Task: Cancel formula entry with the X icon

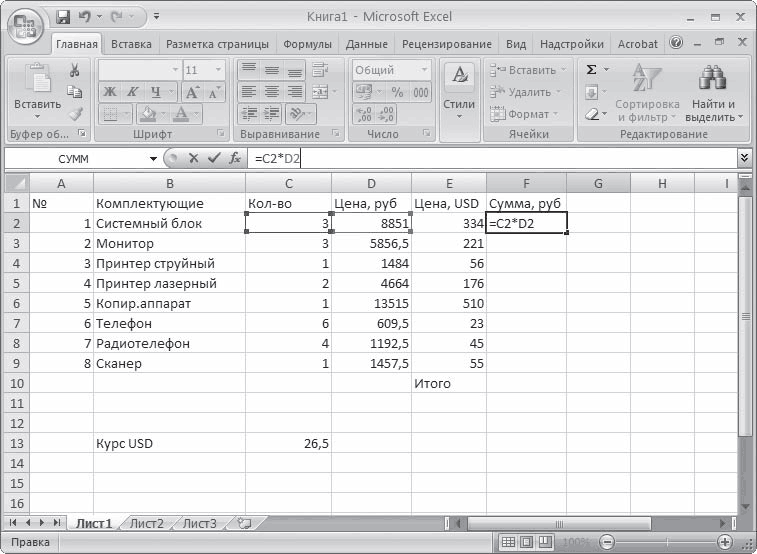Action: coord(193,158)
